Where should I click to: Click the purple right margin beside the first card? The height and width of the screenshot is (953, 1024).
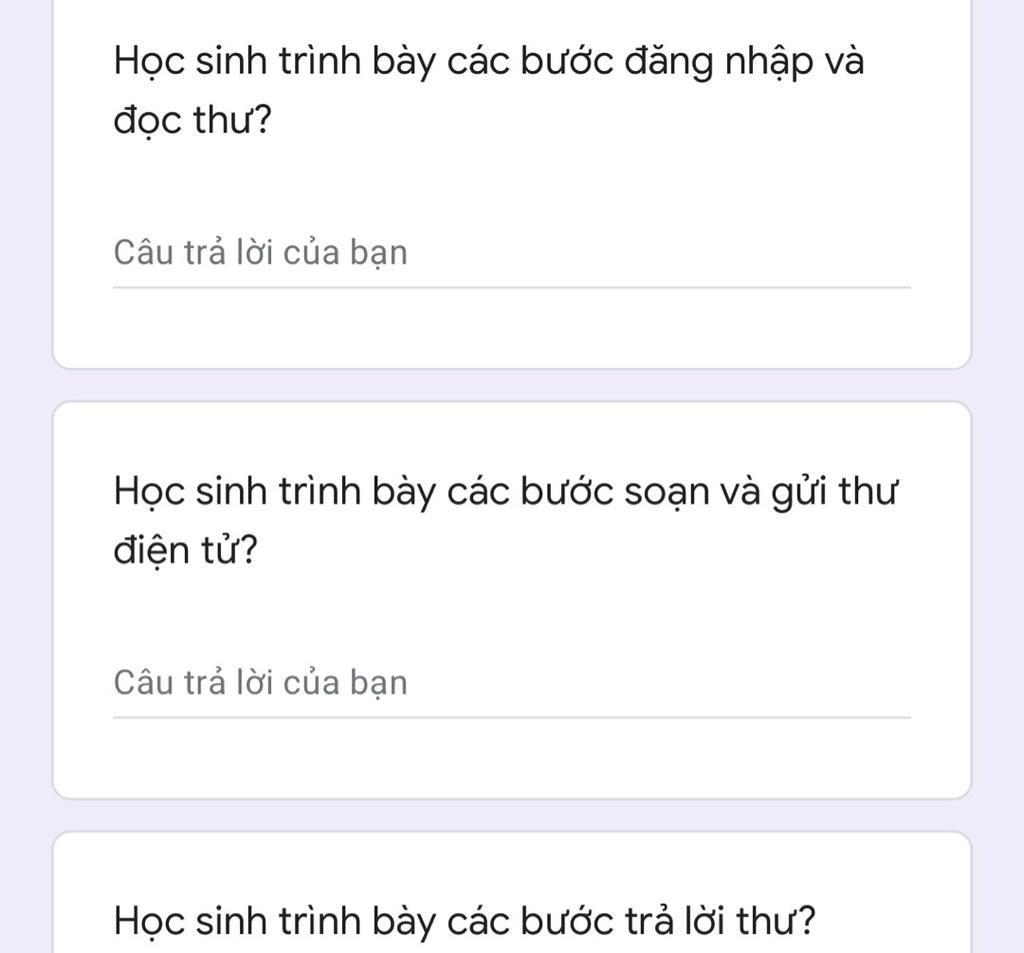[x=997, y=180]
